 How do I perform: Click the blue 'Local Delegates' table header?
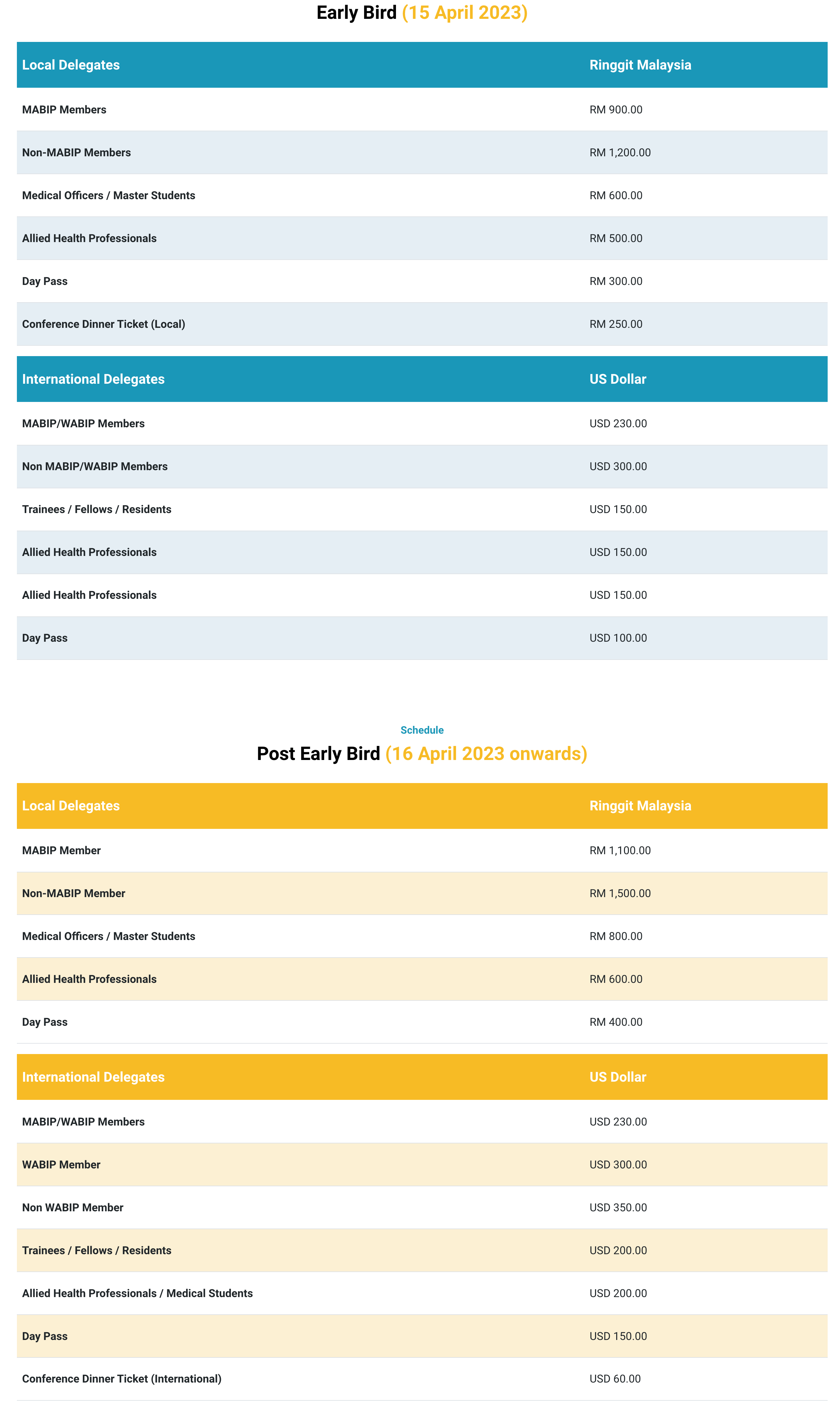pyautogui.click(x=71, y=65)
